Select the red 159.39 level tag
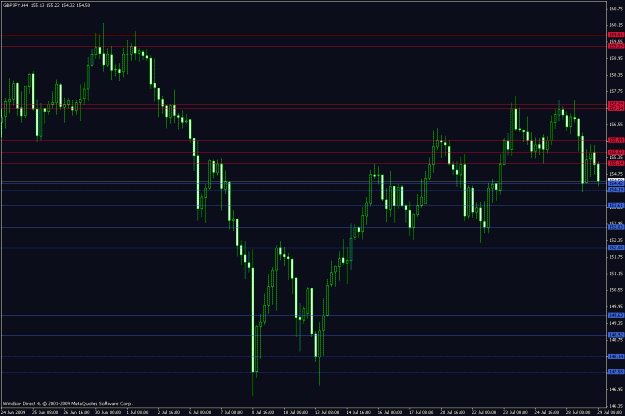The width and height of the screenshot is (625, 416). tap(616, 46)
